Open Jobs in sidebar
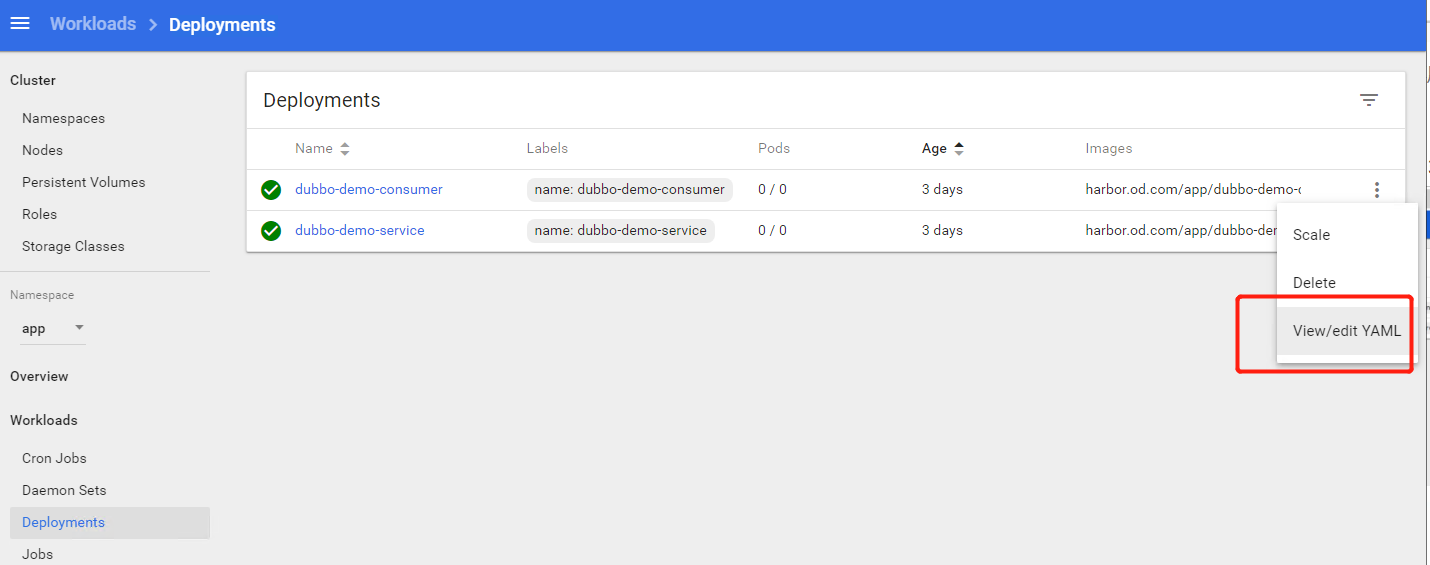Viewport: 1430px width, 565px height. 37,554
